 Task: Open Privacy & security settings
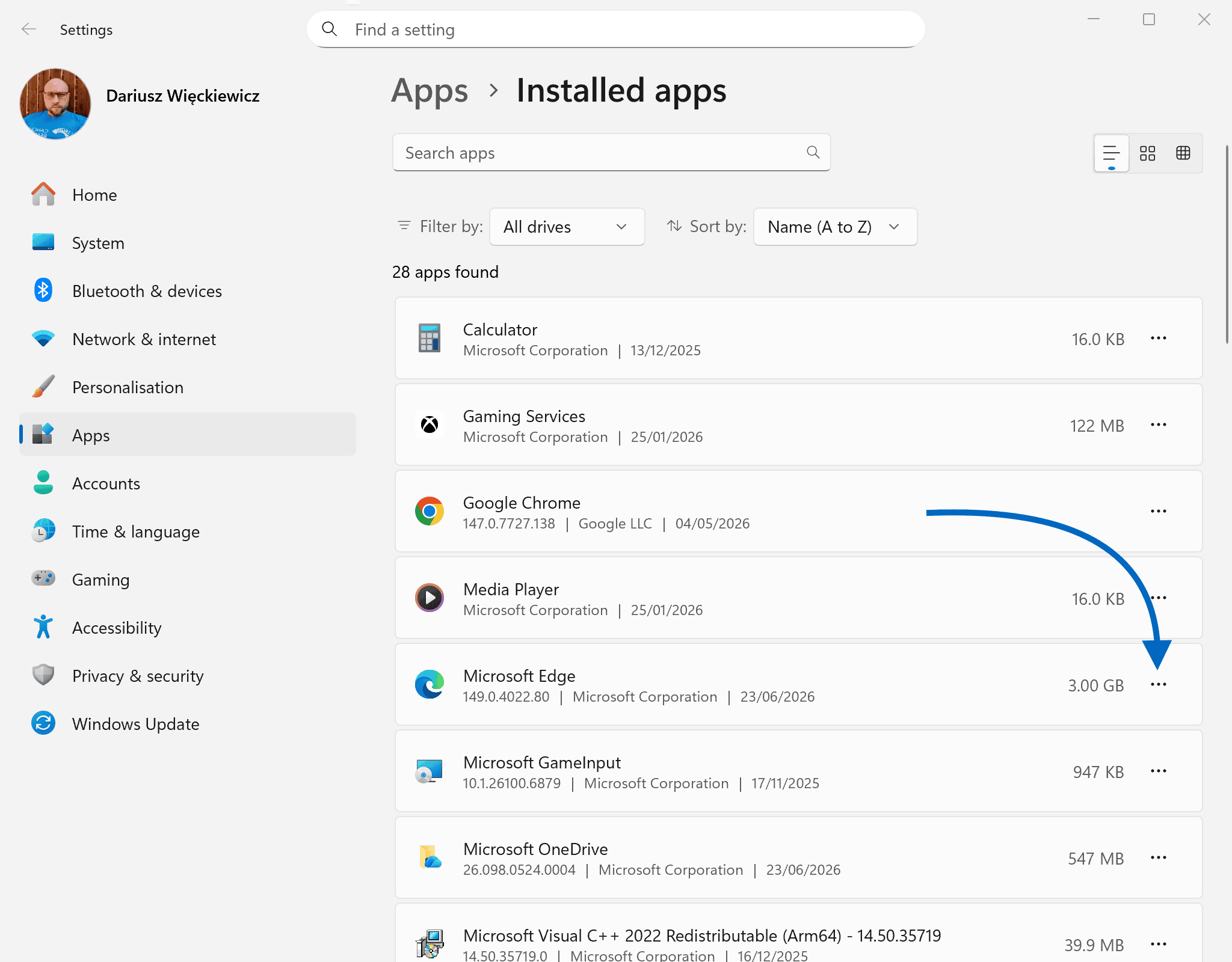(188, 676)
